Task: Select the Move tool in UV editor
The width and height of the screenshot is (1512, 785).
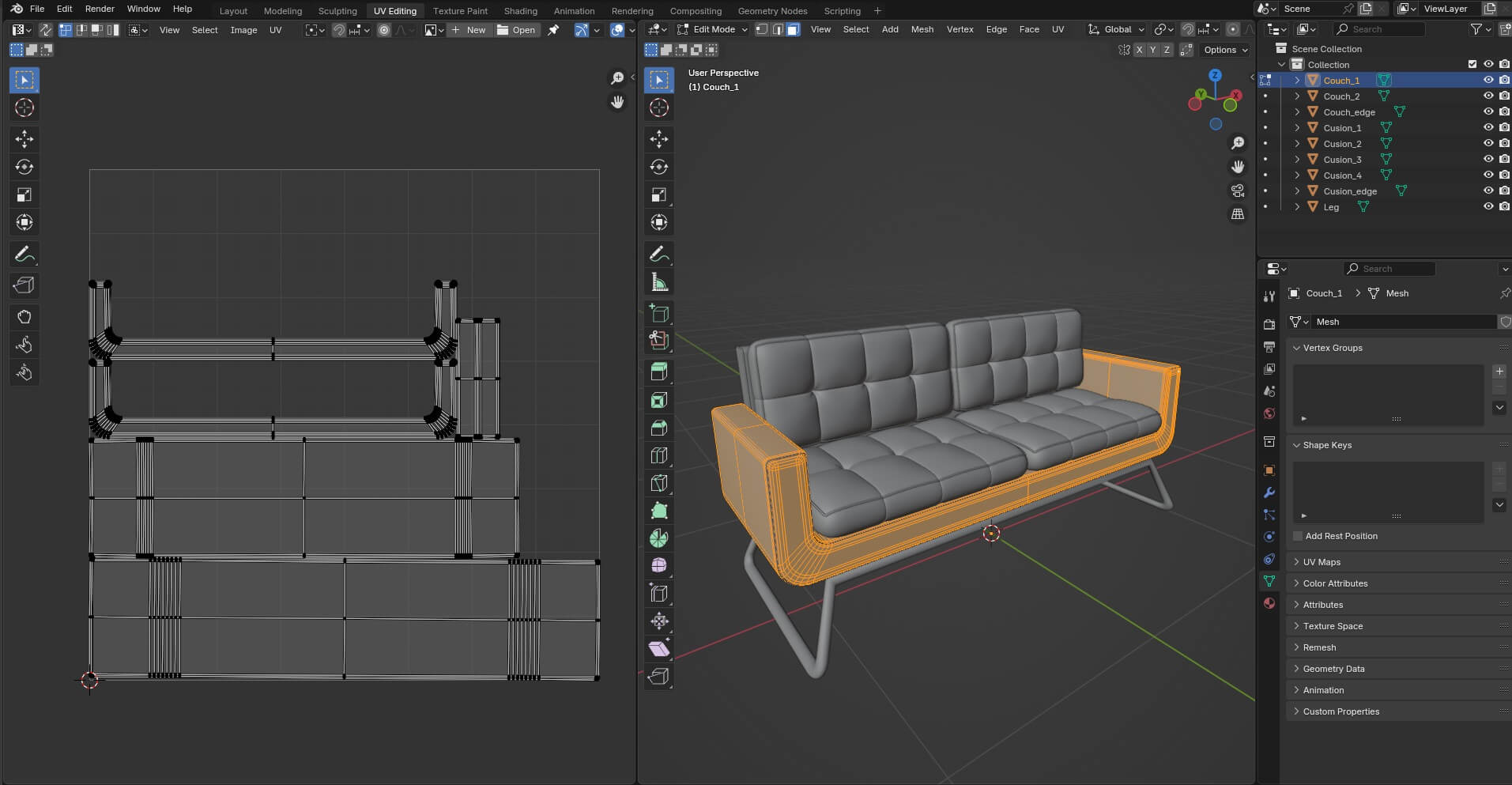Action: coord(25,139)
